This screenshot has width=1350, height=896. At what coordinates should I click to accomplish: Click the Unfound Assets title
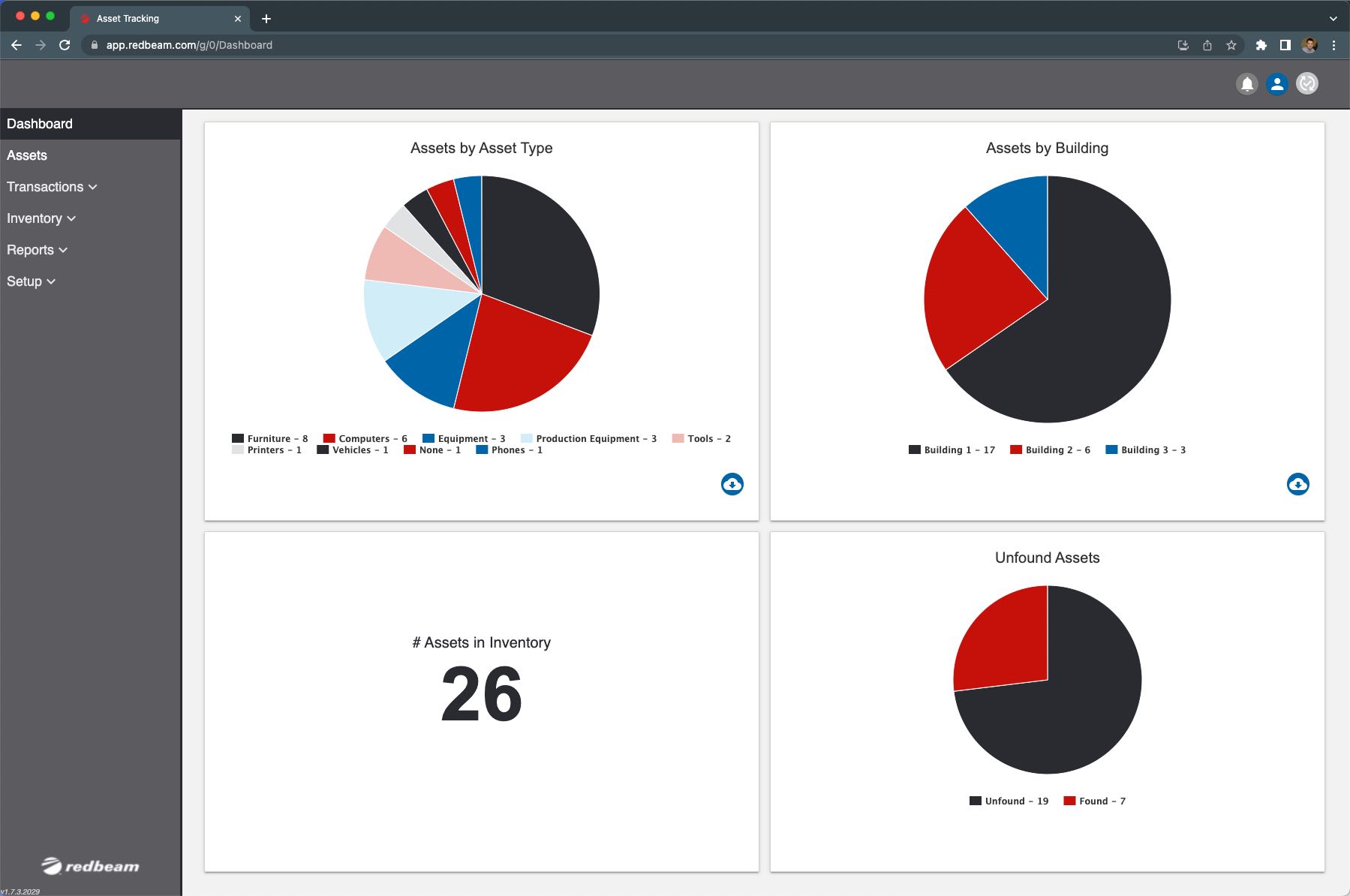click(x=1047, y=558)
